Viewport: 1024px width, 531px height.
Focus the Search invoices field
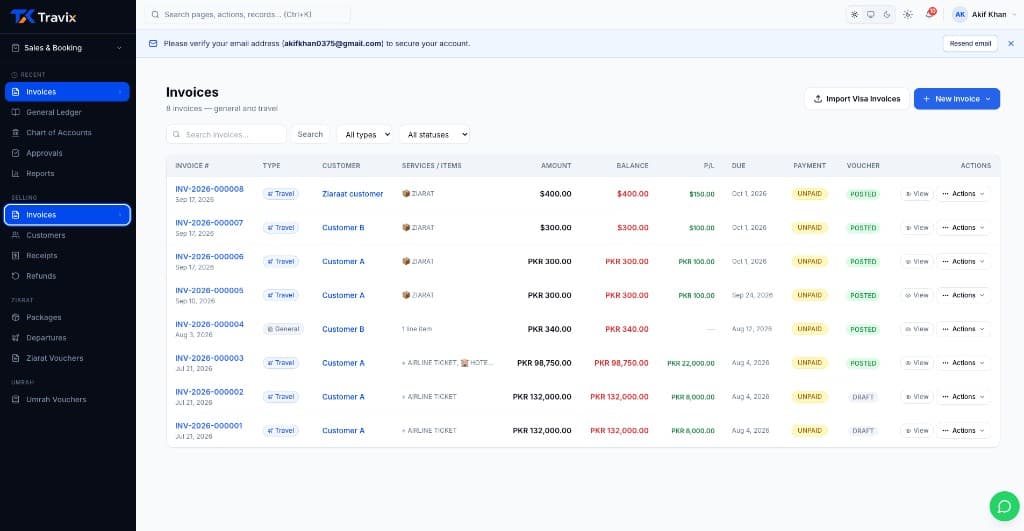[x=227, y=135]
